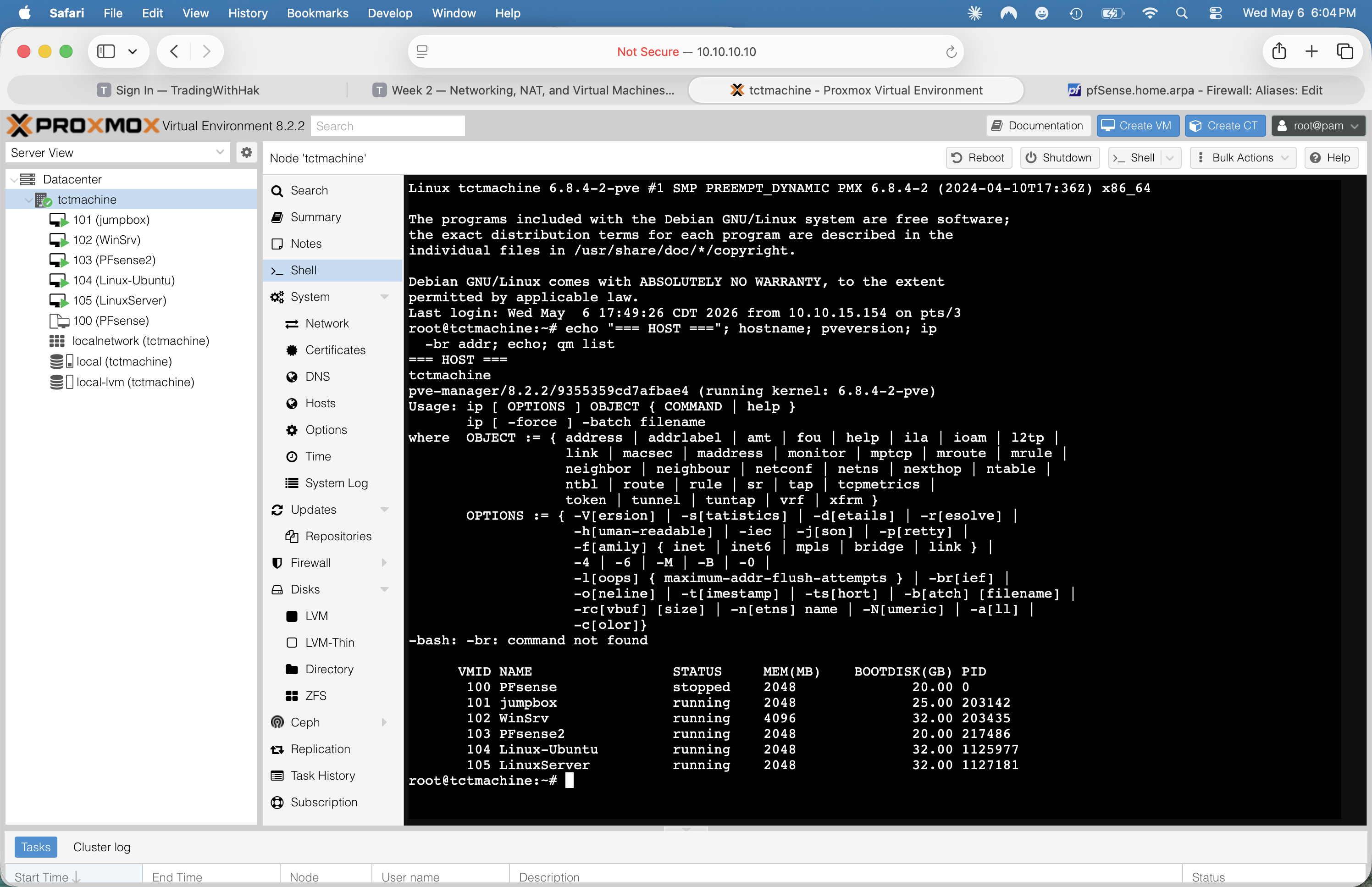Sort tasks by Start Time column
1372x887 pixels.
point(74,876)
